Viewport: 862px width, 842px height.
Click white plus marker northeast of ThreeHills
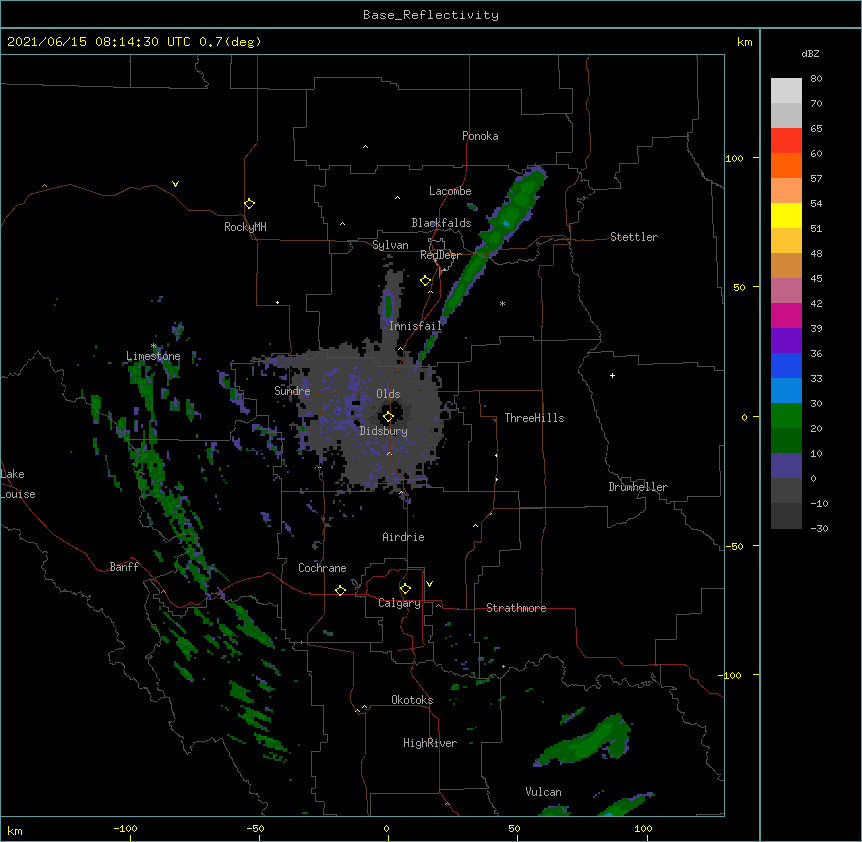(x=612, y=375)
